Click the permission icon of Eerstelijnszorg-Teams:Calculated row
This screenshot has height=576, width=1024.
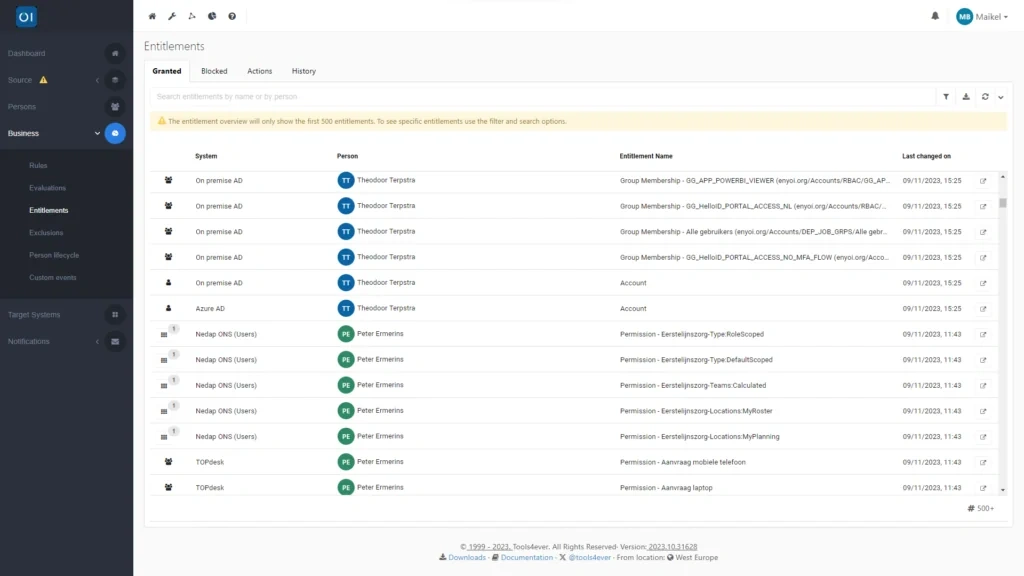(x=164, y=386)
